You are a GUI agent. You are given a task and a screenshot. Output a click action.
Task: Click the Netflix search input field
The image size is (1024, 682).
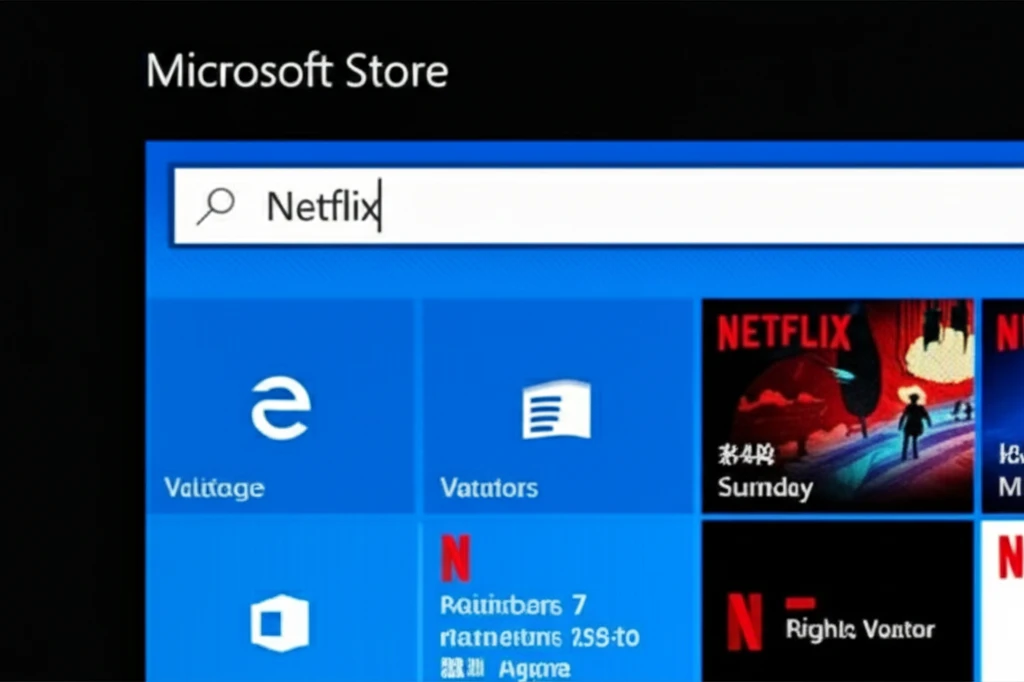click(x=598, y=206)
